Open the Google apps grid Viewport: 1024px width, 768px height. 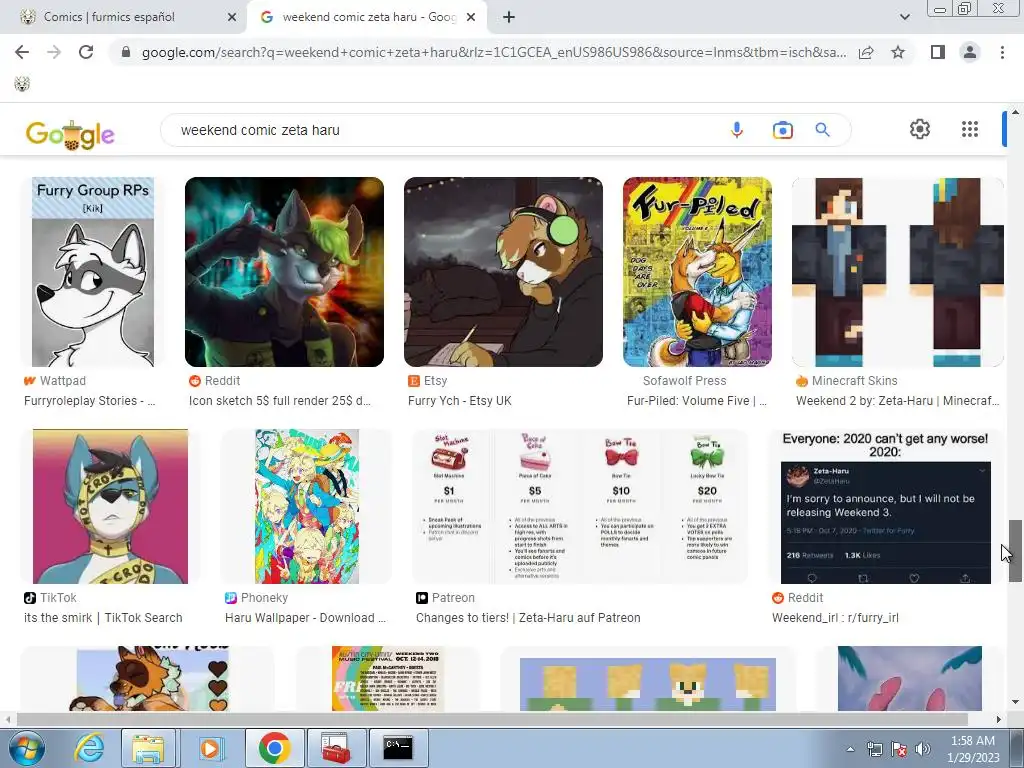(x=970, y=129)
